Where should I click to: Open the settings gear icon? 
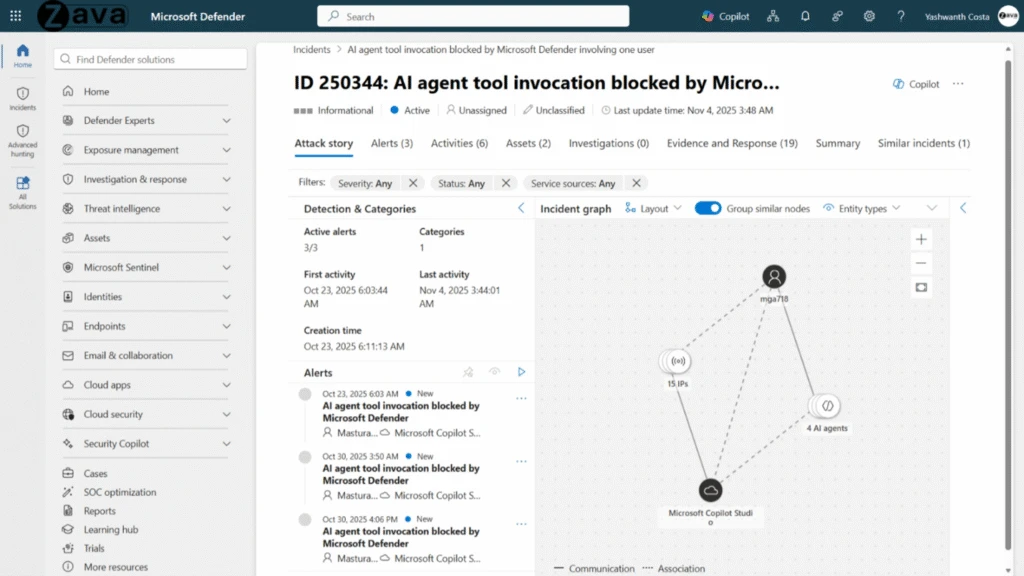pos(869,16)
